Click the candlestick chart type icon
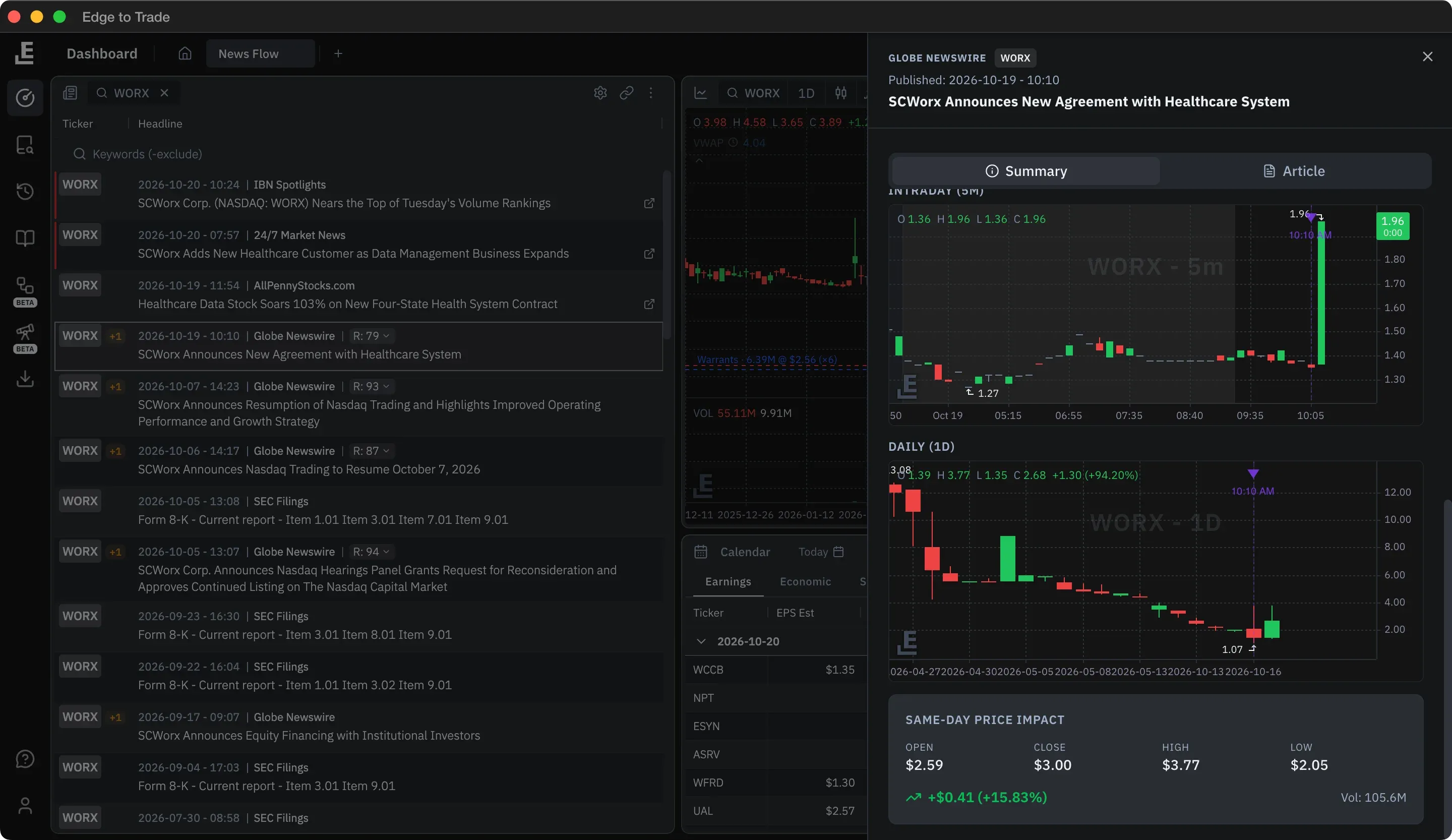The image size is (1452, 840). pyautogui.click(x=840, y=93)
